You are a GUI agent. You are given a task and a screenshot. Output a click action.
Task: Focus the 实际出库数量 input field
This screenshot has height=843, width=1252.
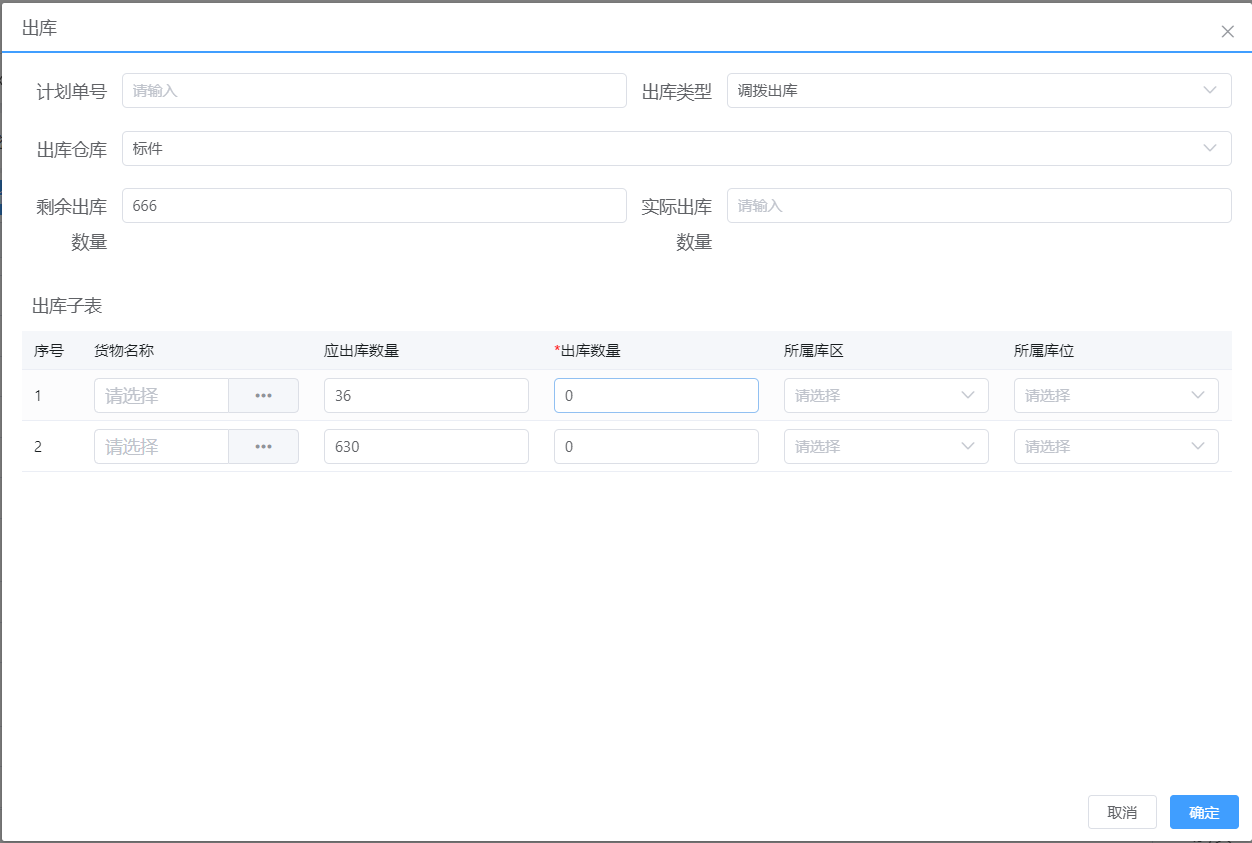click(979, 206)
